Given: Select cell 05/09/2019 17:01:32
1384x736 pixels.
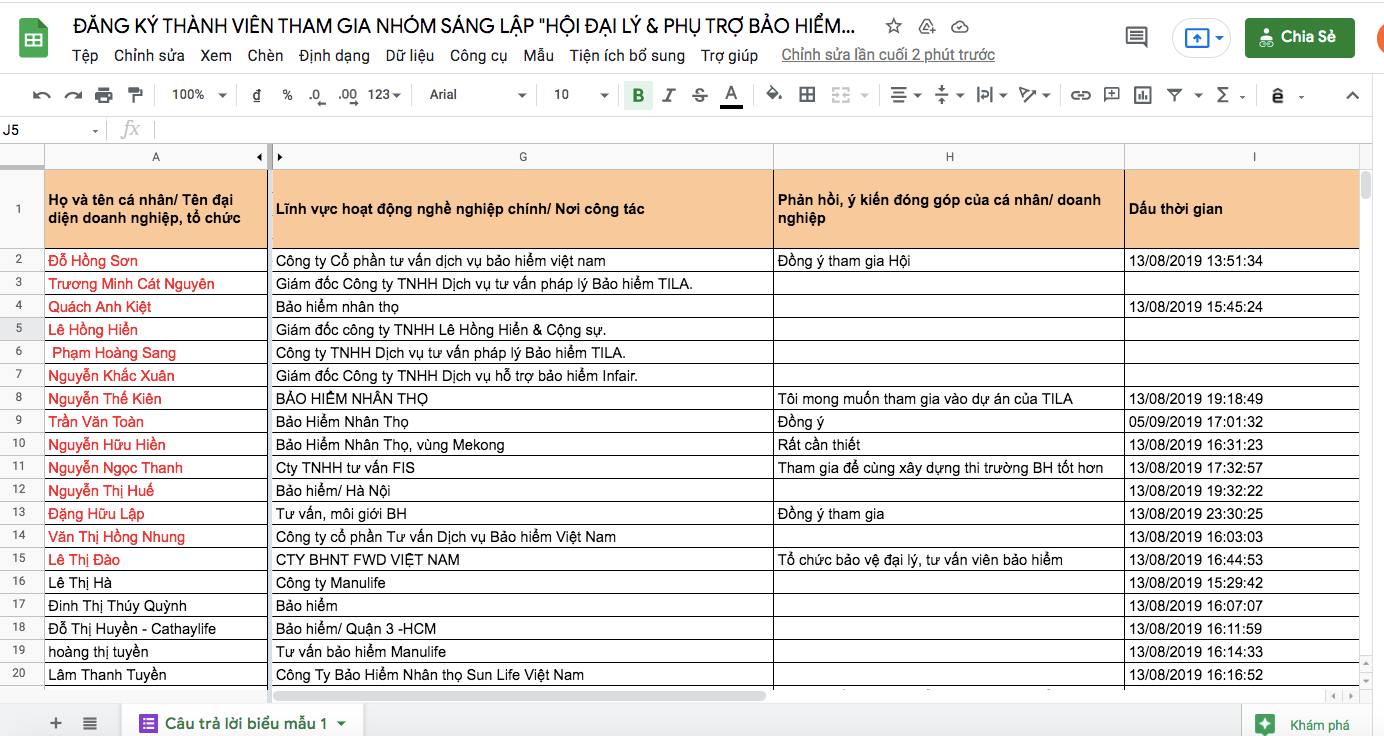Looking at the screenshot, I should (x=1242, y=421).
